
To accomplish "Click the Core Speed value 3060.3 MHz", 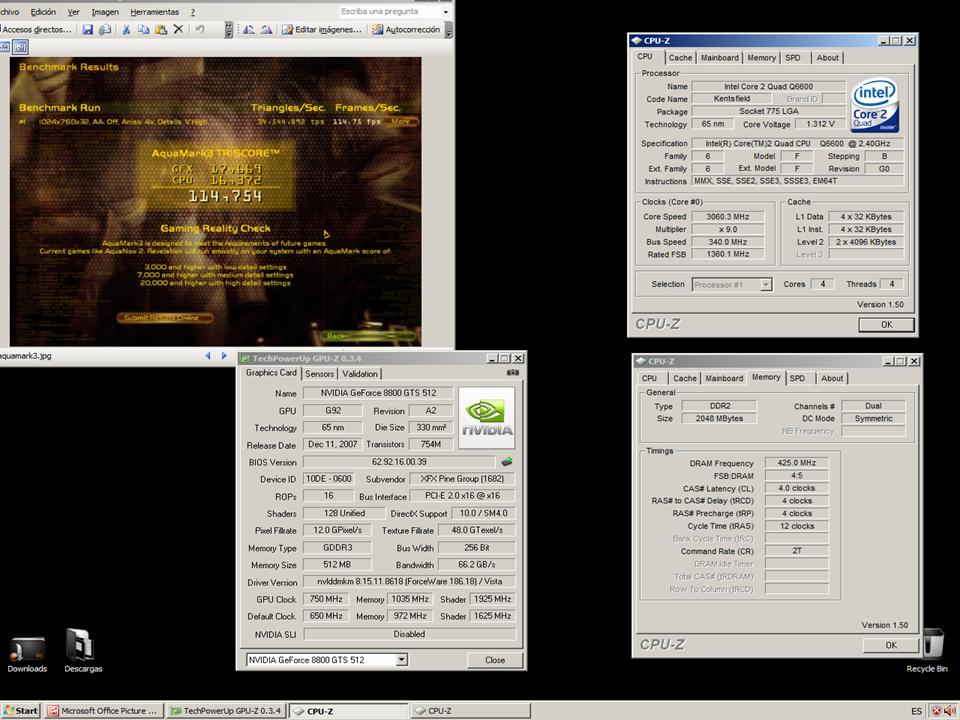I will tap(727, 217).
